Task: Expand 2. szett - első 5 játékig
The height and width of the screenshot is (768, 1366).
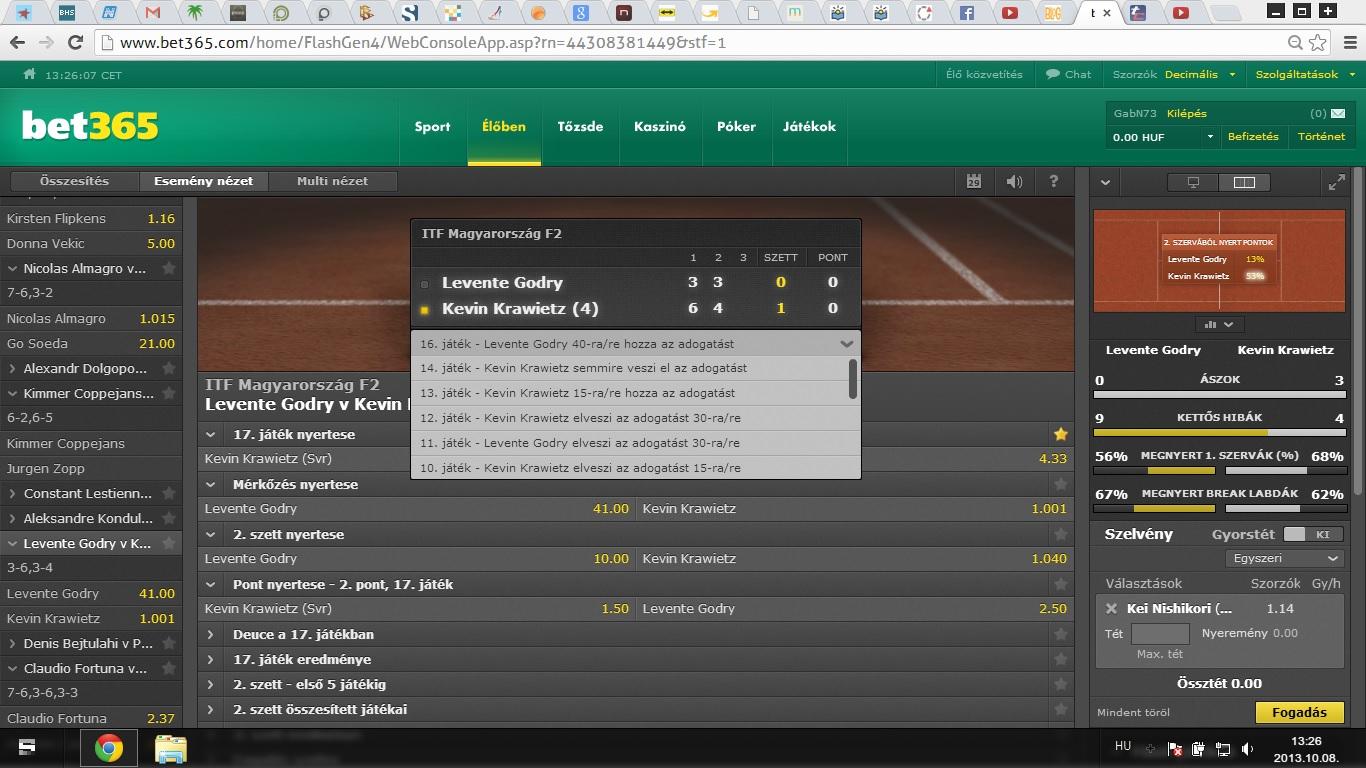Action: click(211, 684)
